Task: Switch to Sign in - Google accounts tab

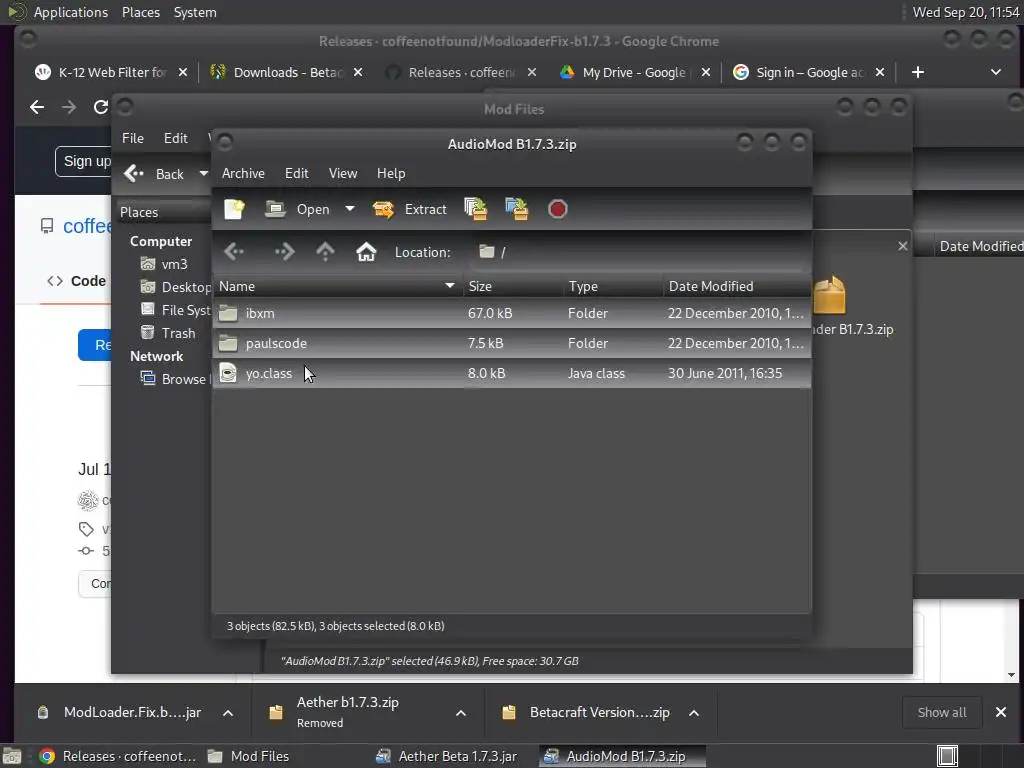Action: tap(799, 72)
